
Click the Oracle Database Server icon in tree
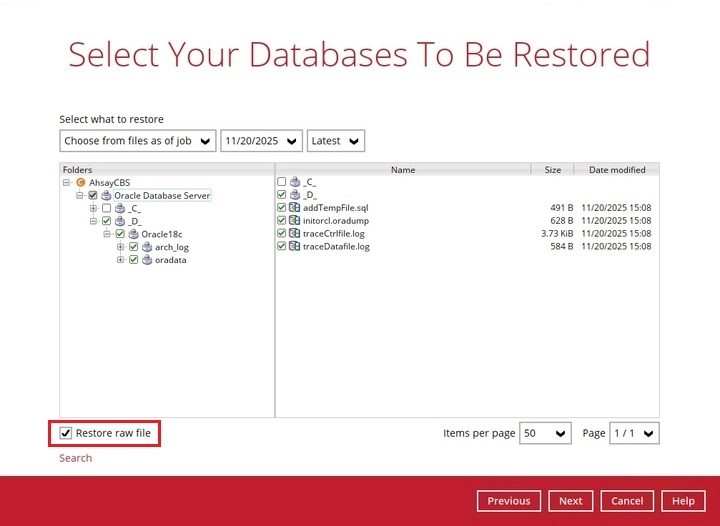(106, 196)
